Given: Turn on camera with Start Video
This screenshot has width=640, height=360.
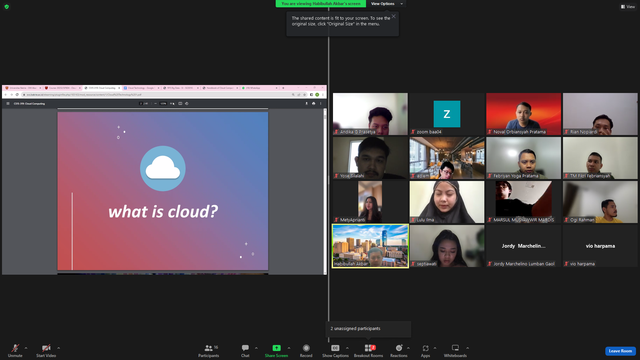Looking at the screenshot, I should (x=46, y=350).
